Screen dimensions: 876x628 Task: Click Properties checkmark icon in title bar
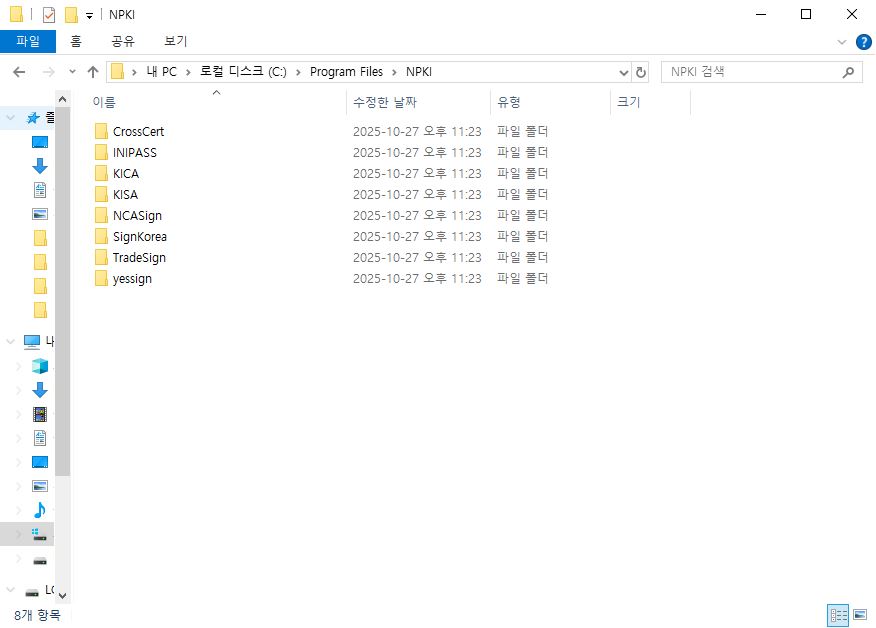tap(49, 15)
